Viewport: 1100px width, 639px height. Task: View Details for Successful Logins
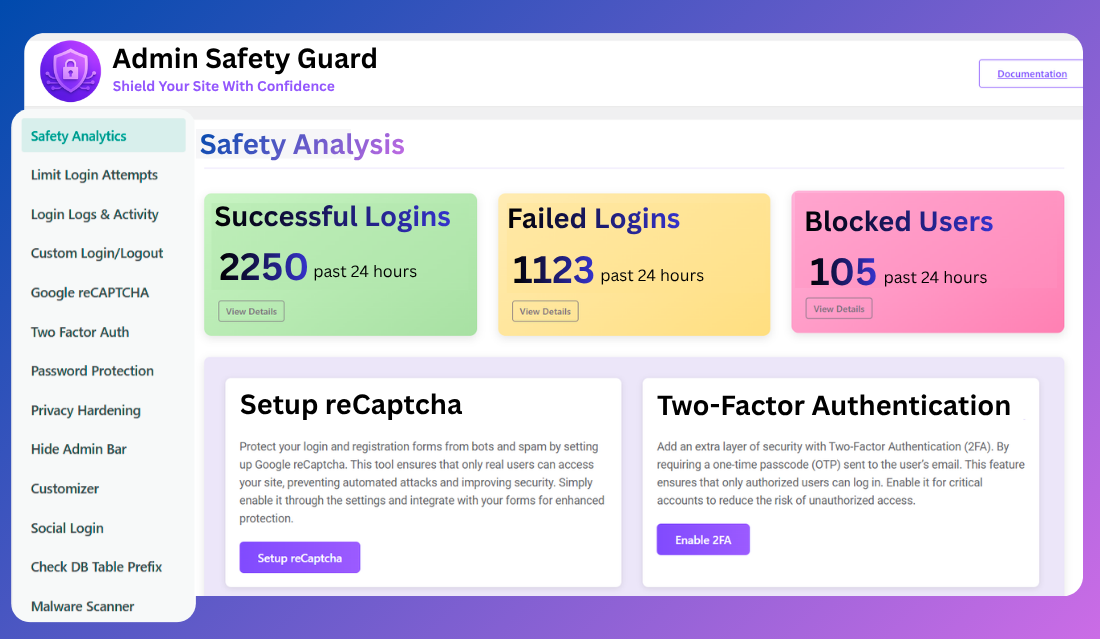pyautogui.click(x=251, y=311)
